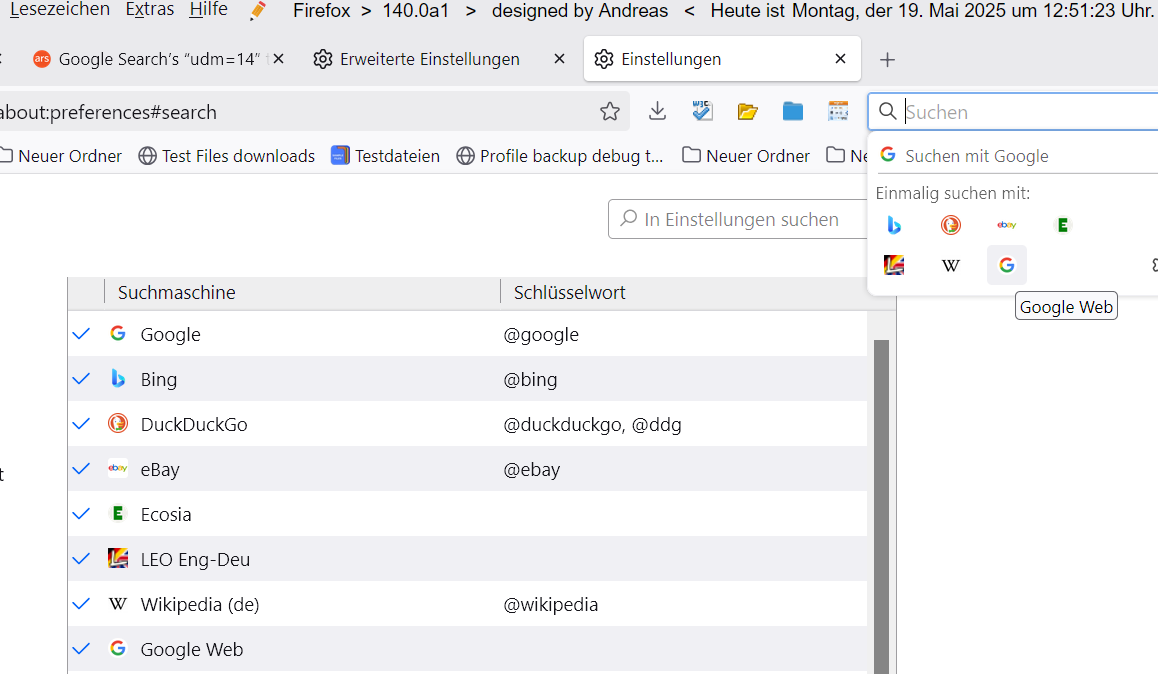Open first Neuer Ordner bookmark folder

61,156
